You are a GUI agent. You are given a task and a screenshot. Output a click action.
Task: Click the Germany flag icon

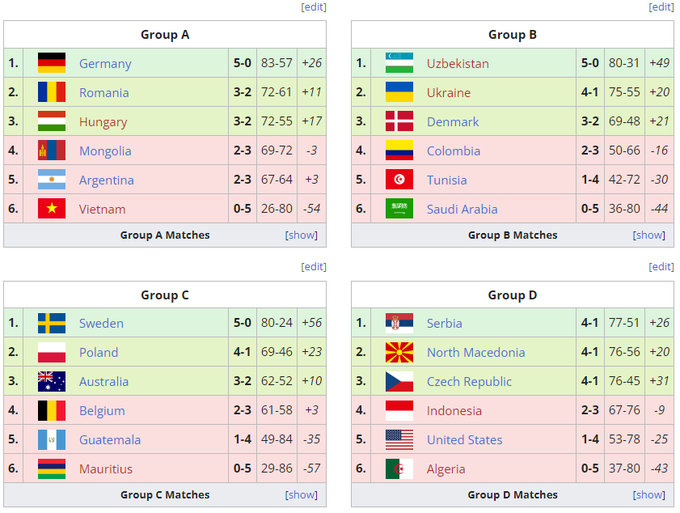[x=51, y=63]
